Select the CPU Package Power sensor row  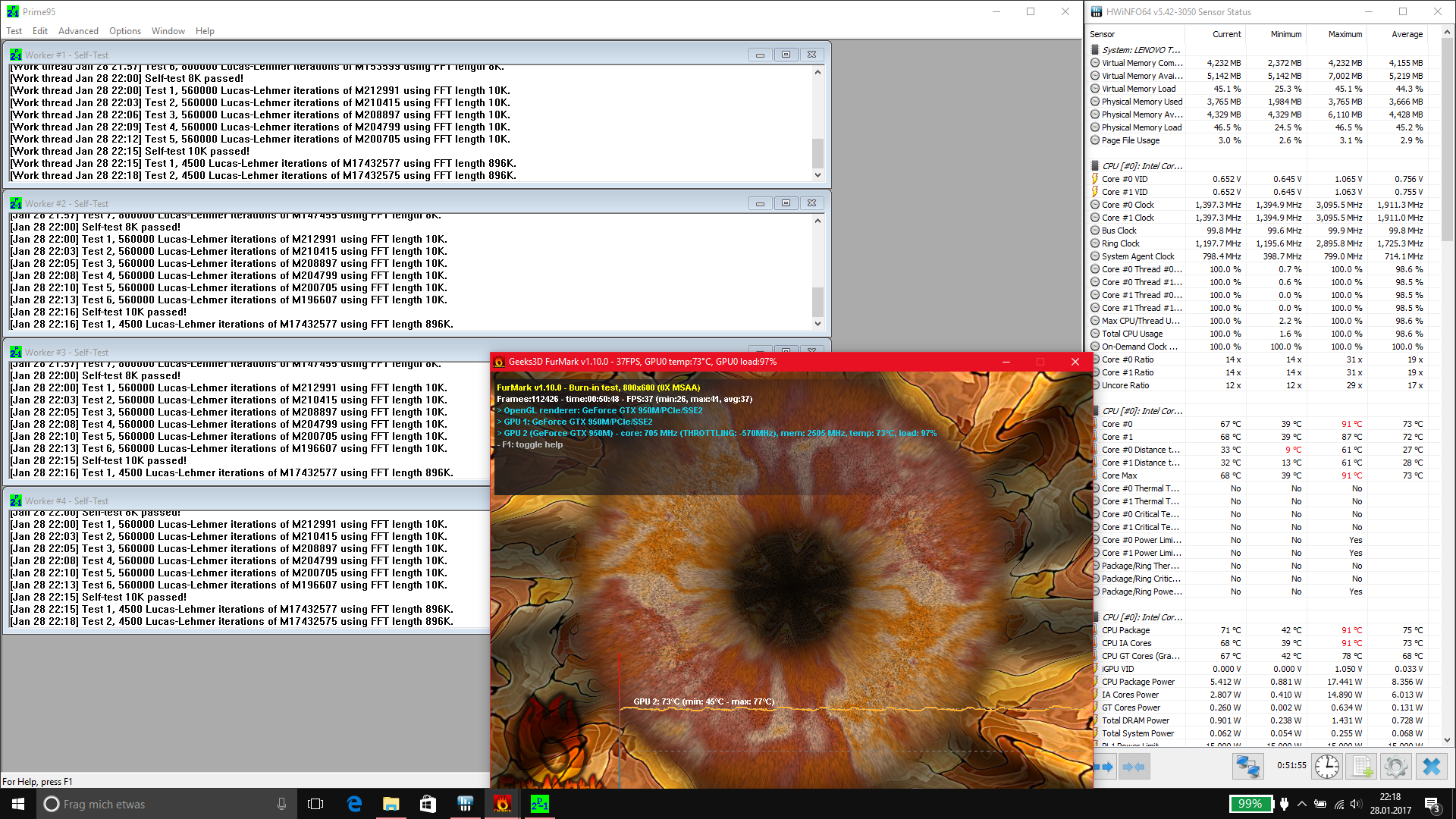tap(1137, 682)
